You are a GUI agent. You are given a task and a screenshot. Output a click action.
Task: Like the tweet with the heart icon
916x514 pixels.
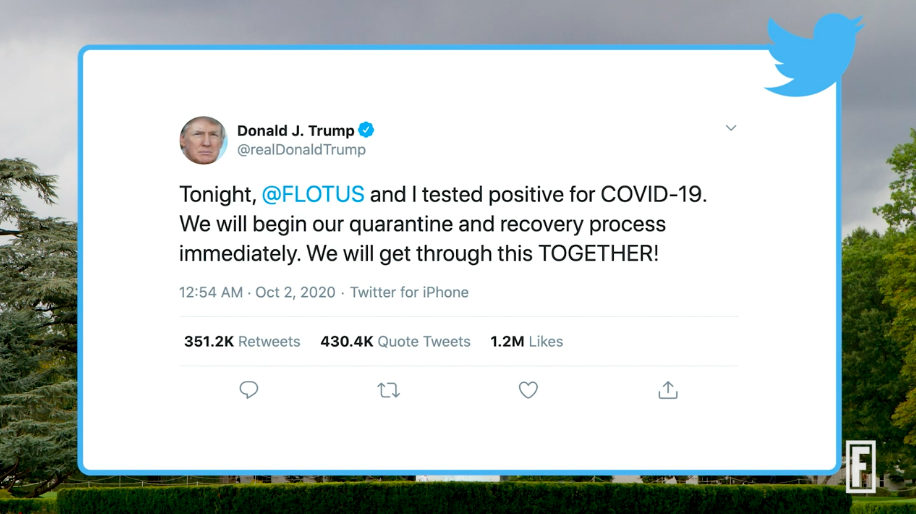tap(528, 390)
